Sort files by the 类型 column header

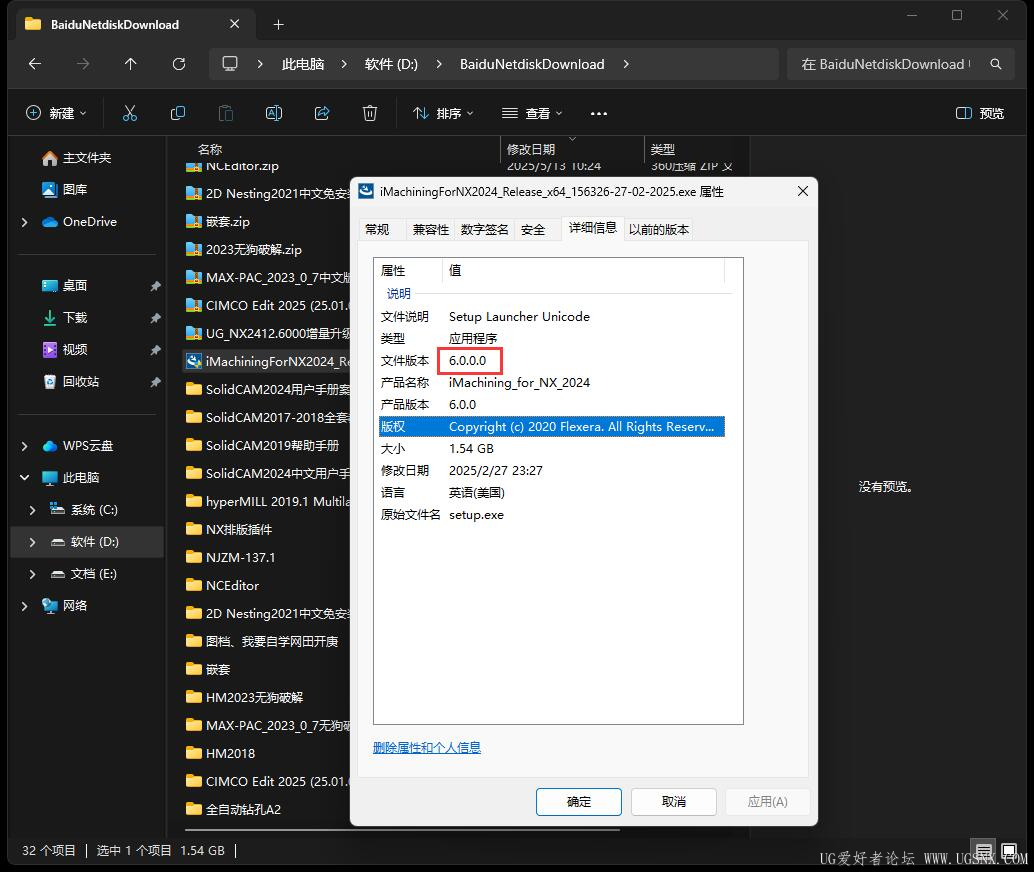tap(663, 149)
